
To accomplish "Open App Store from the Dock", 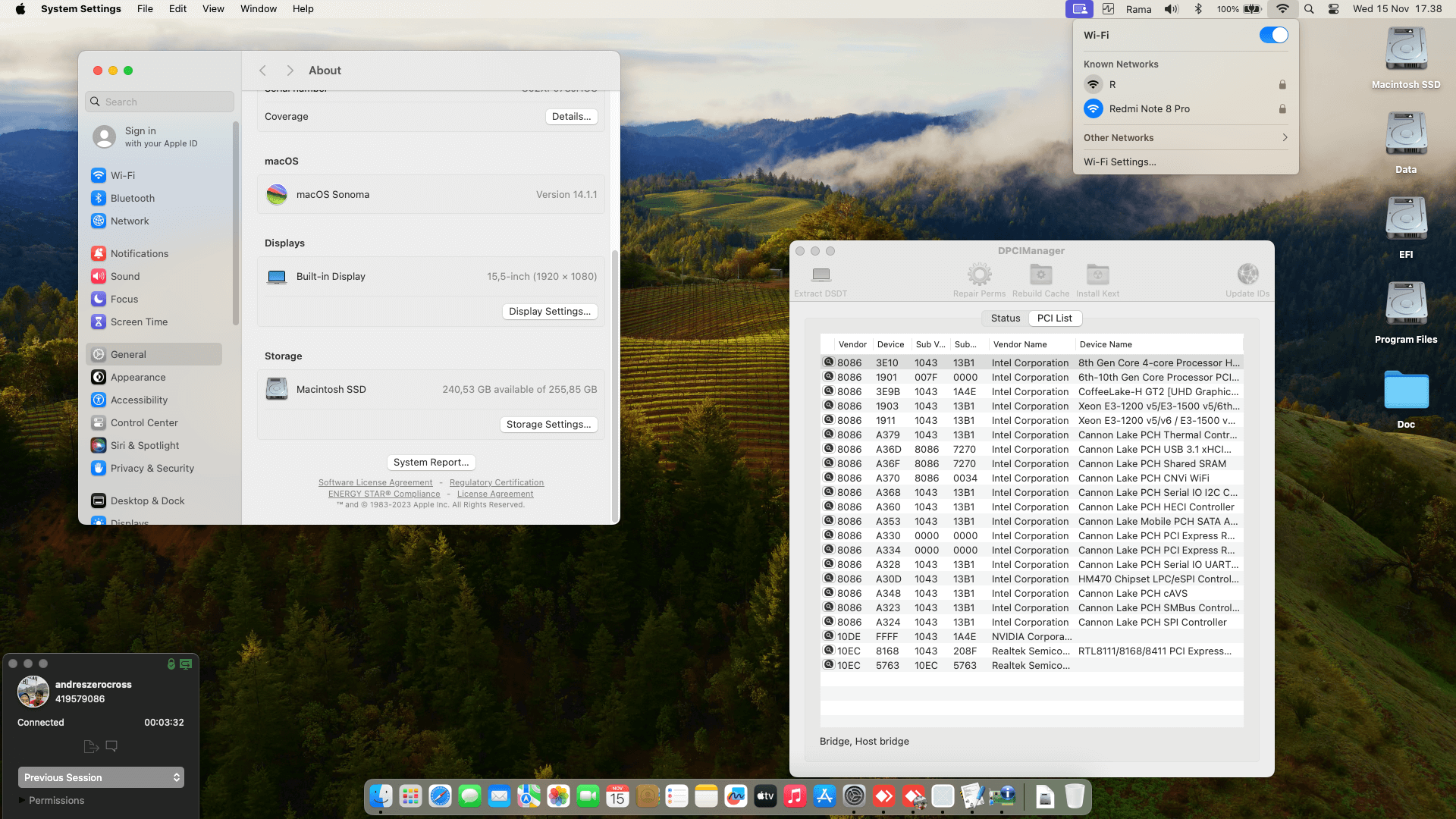I will pyautogui.click(x=824, y=795).
